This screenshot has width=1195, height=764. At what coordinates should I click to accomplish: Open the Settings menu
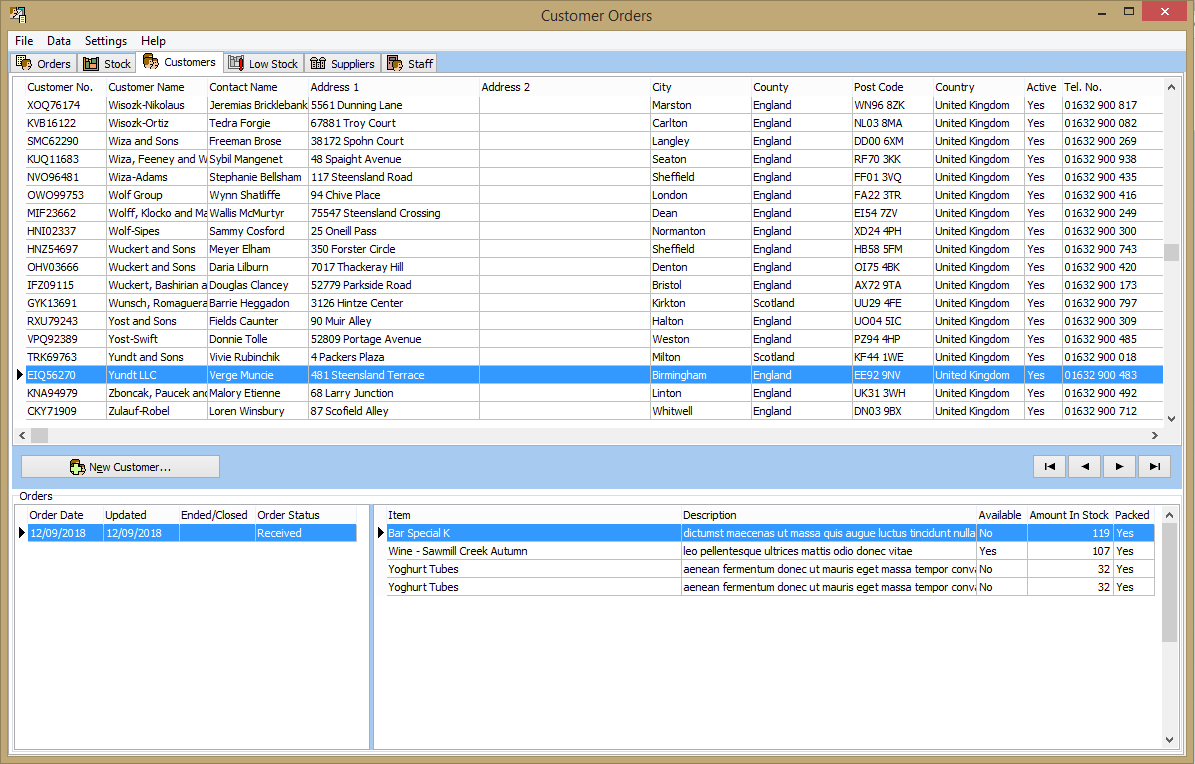coord(105,41)
